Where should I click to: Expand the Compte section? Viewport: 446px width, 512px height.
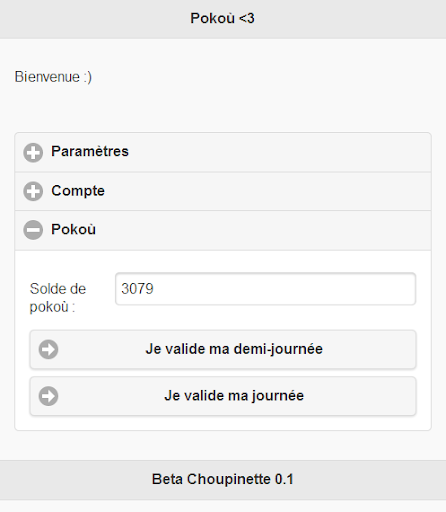pyautogui.click(x=223, y=191)
